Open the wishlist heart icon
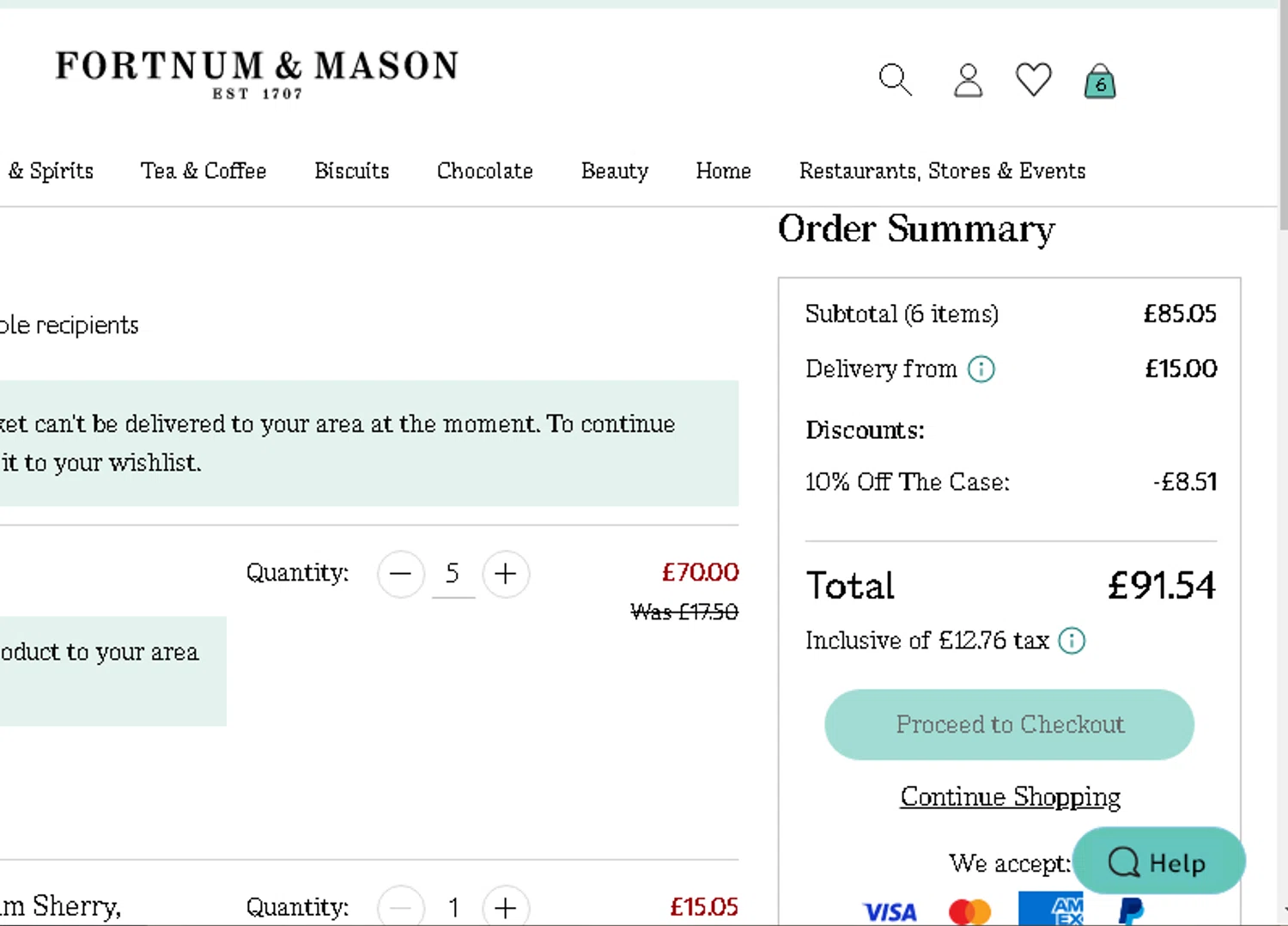Screen dimensions: 1288x926 pos(1033,80)
